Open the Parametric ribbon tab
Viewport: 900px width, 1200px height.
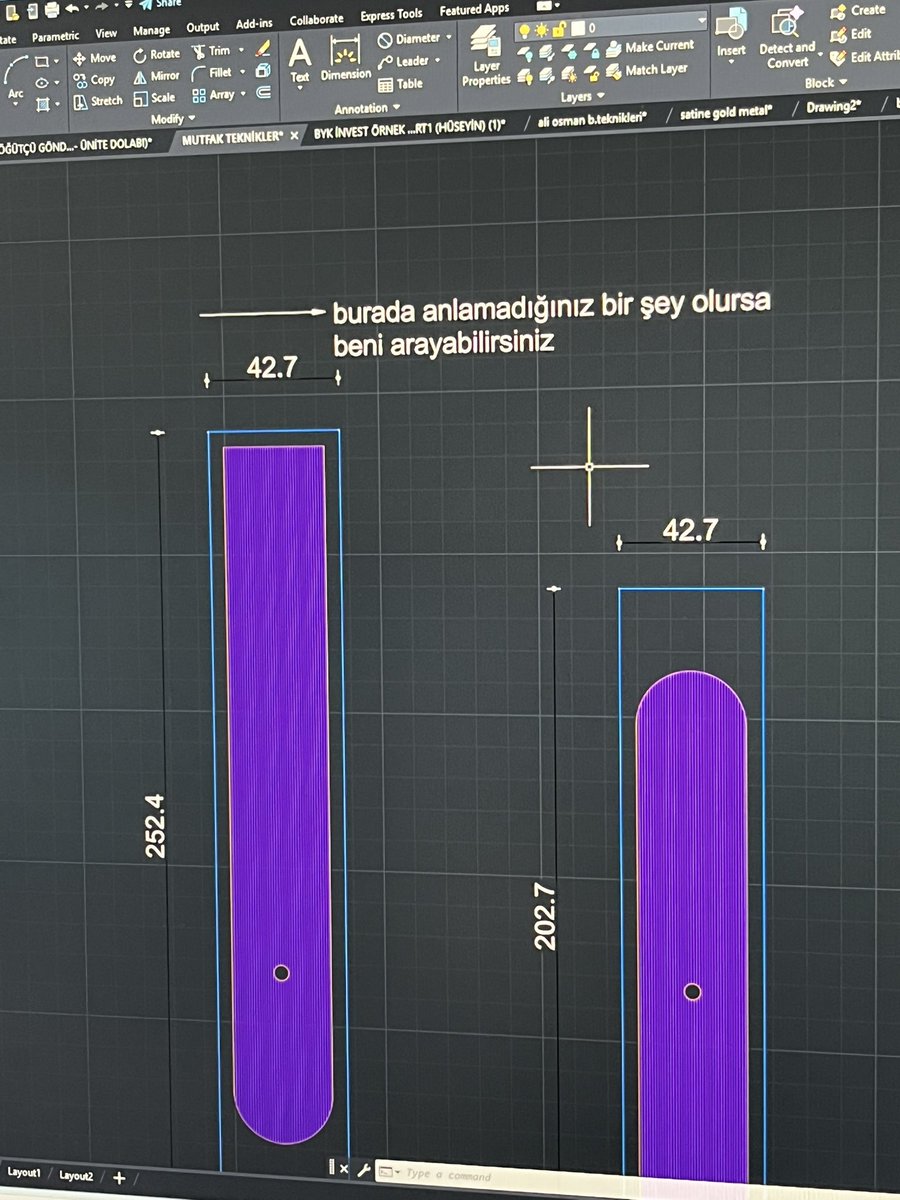click(54, 37)
